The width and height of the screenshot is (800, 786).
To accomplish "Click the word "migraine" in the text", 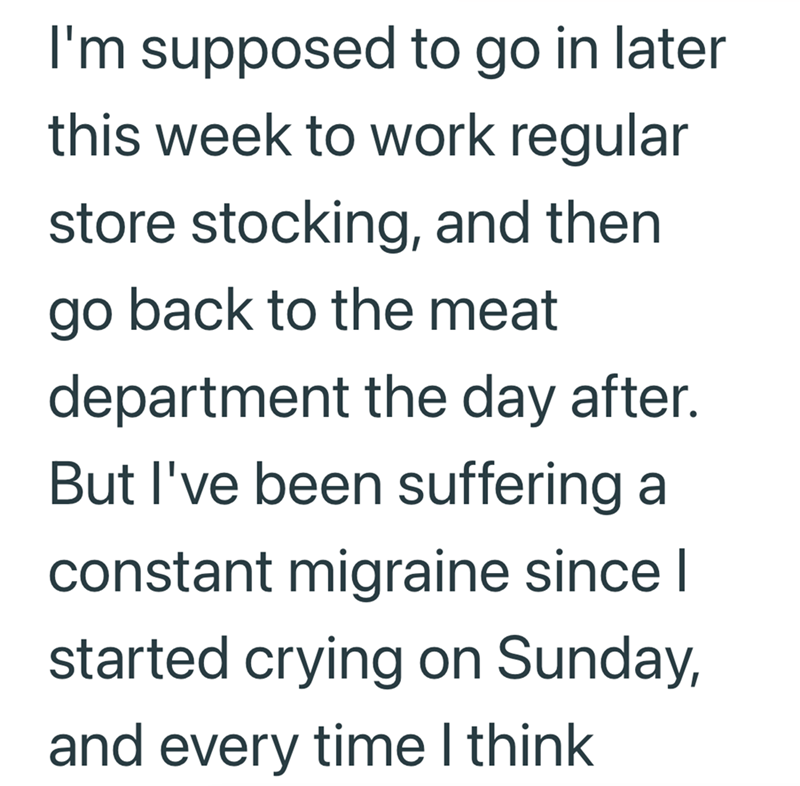I will [x=399, y=574].
